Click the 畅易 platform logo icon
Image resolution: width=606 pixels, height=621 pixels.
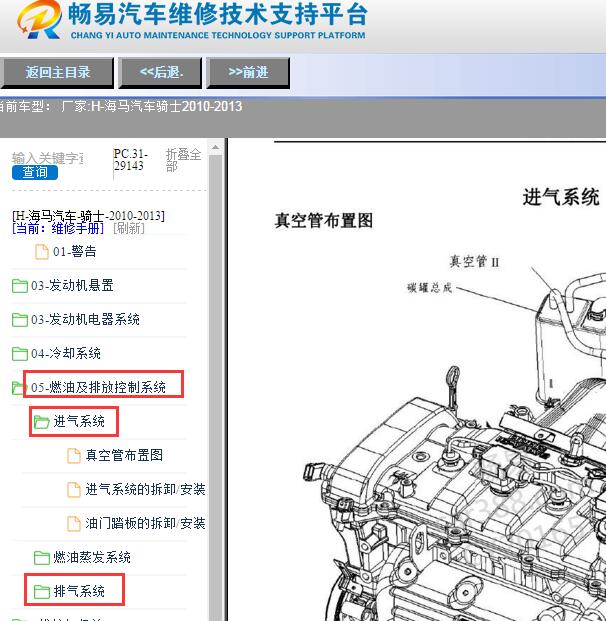40,20
